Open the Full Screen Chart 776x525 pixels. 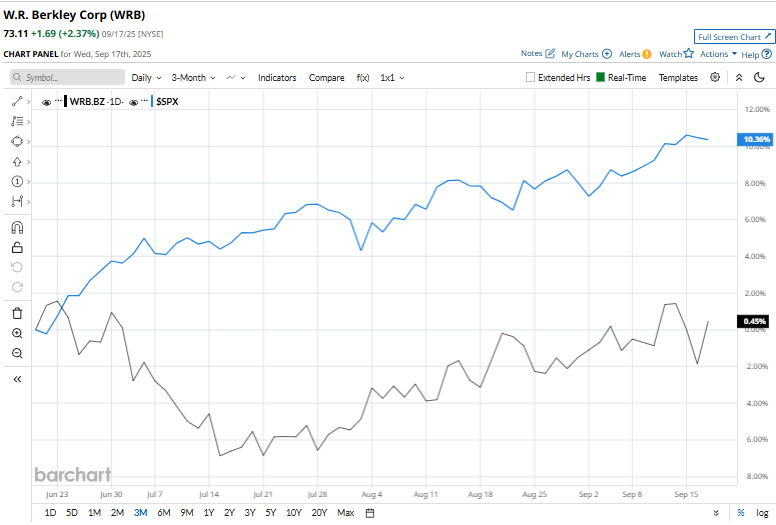pos(734,37)
